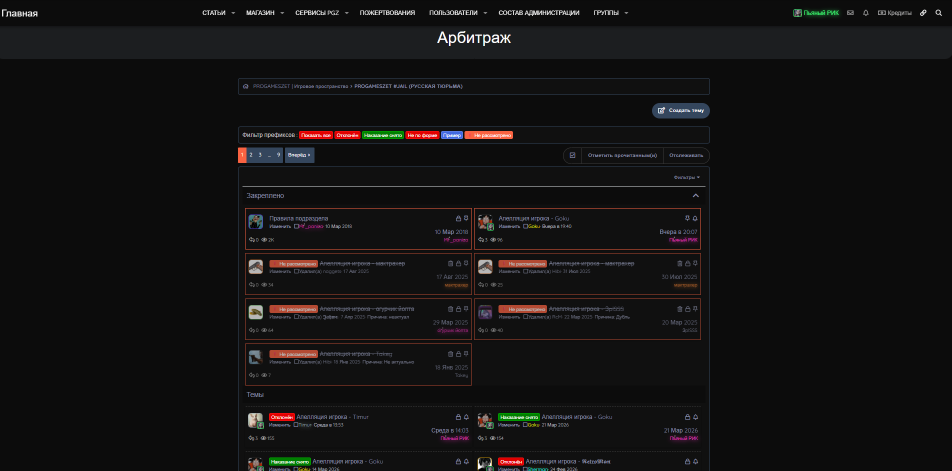The image size is (952, 471).
Task: Open the МАГАЗИН dropdown menu
Action: tap(263, 13)
